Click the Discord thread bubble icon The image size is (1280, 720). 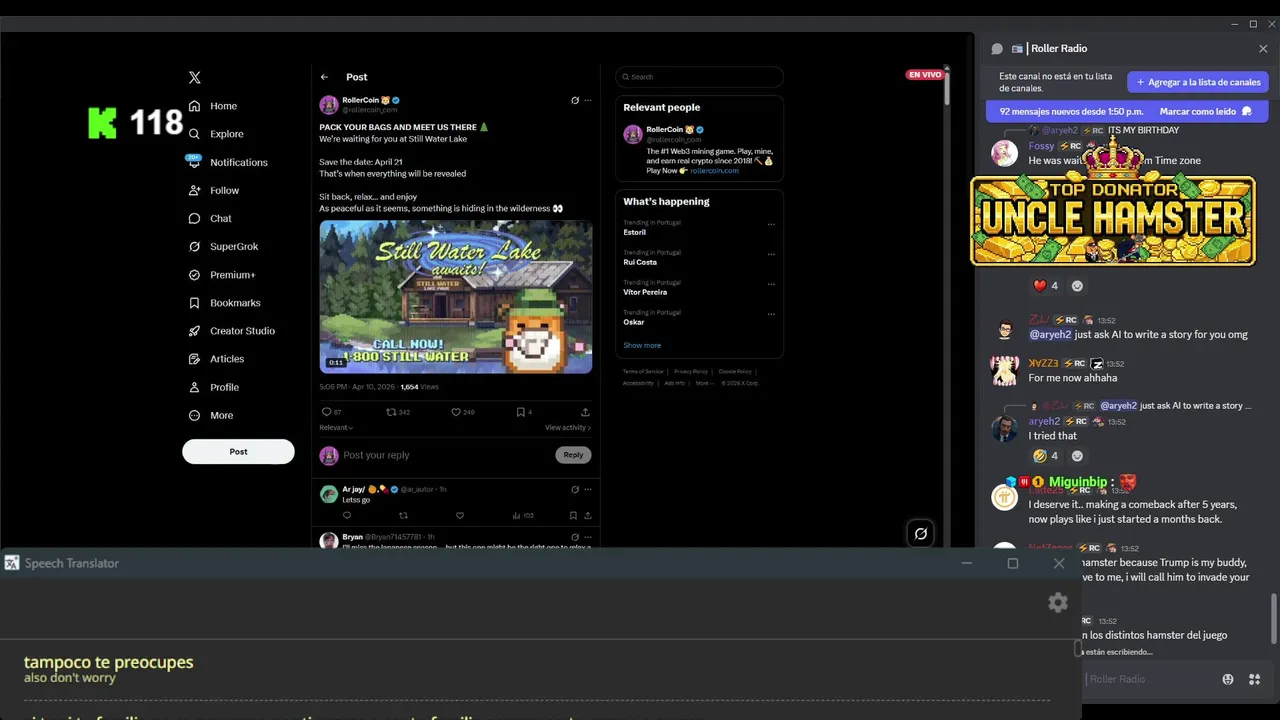pos(997,49)
